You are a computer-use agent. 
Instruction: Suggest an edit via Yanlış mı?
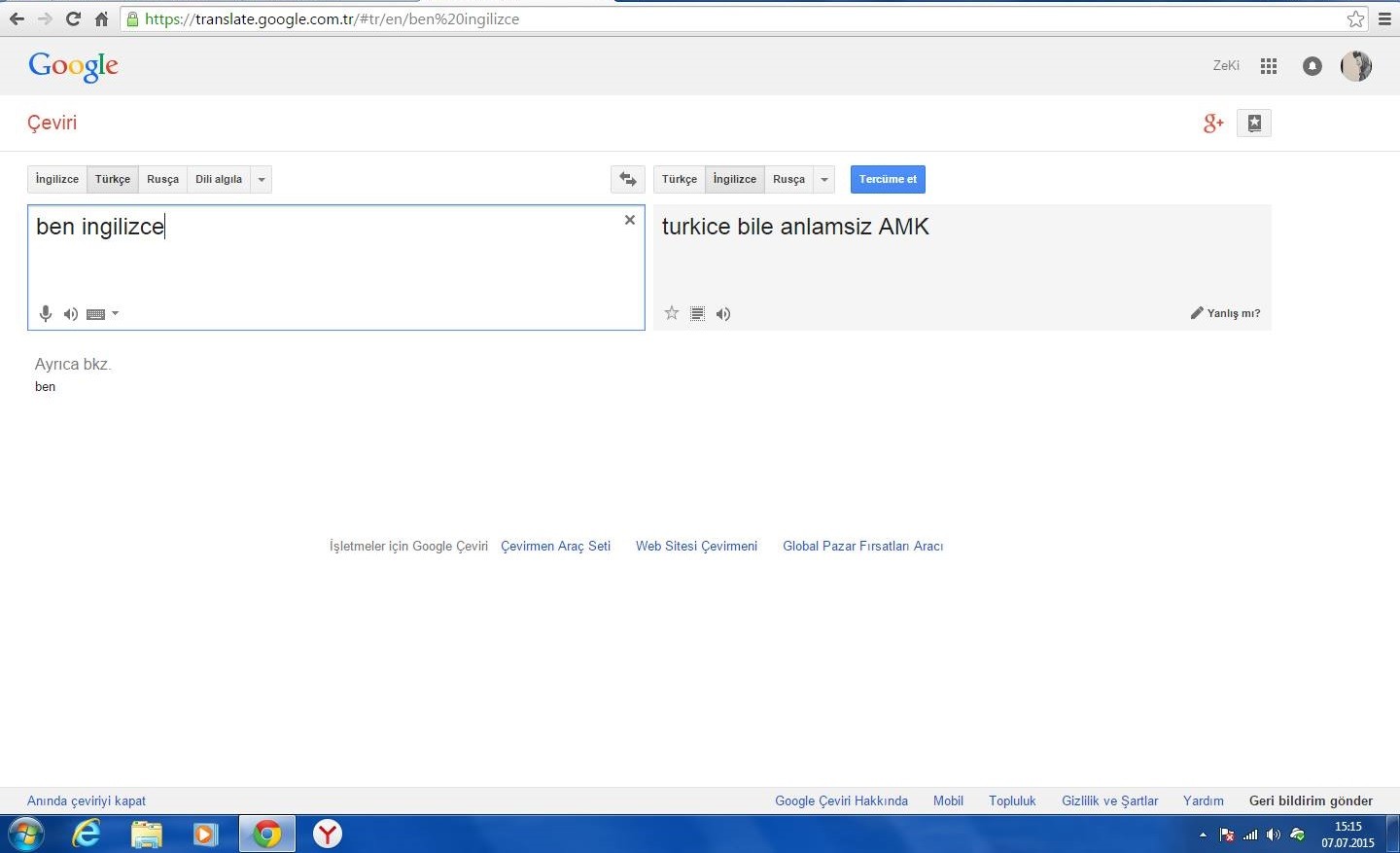pyautogui.click(x=1225, y=313)
